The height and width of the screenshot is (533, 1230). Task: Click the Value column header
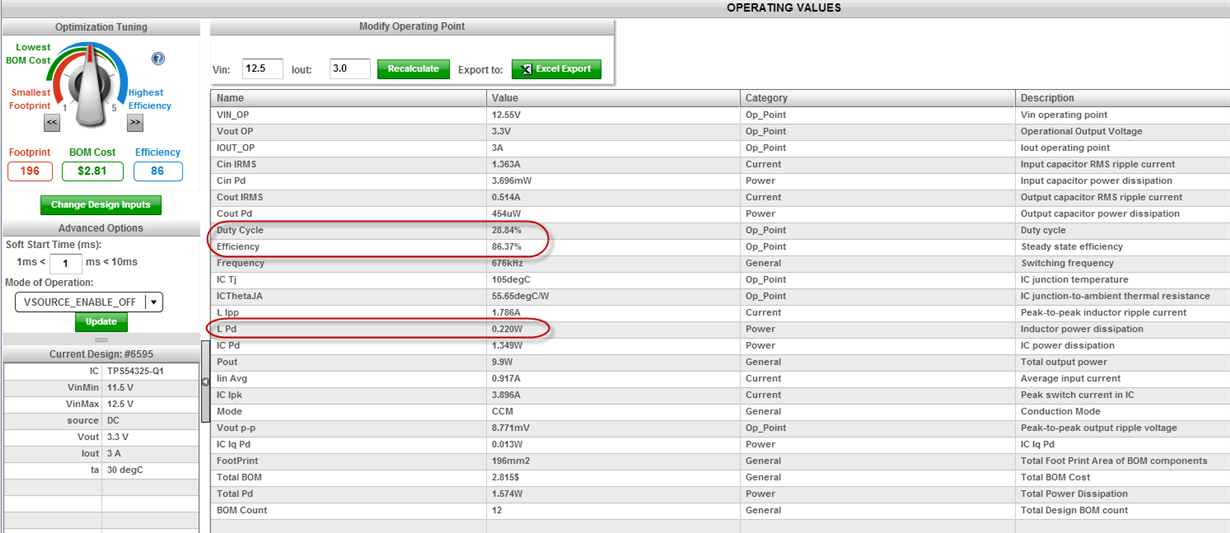614,98
